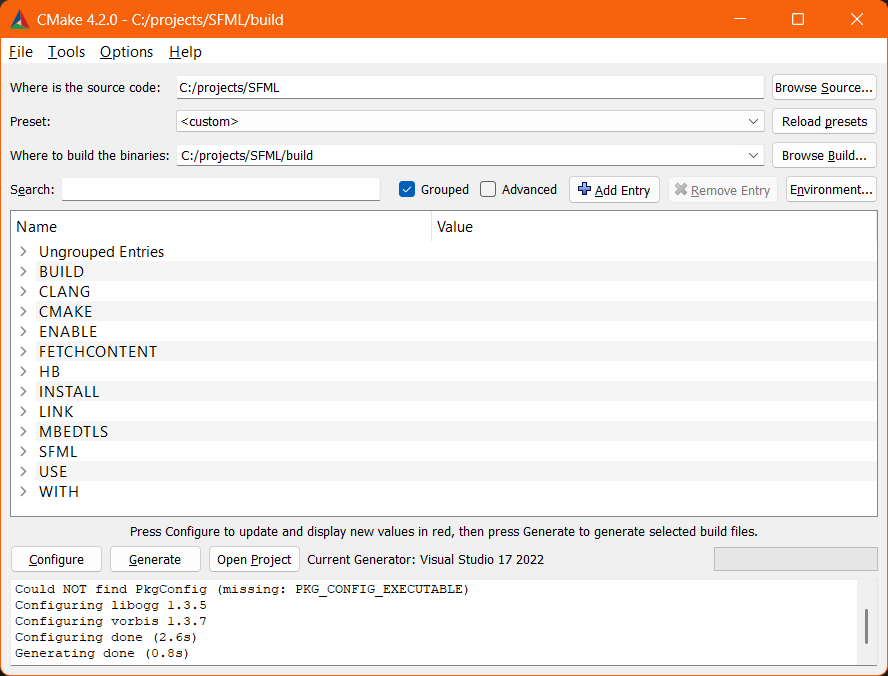Open the Tools menu
The height and width of the screenshot is (676, 888).
[x=66, y=52]
